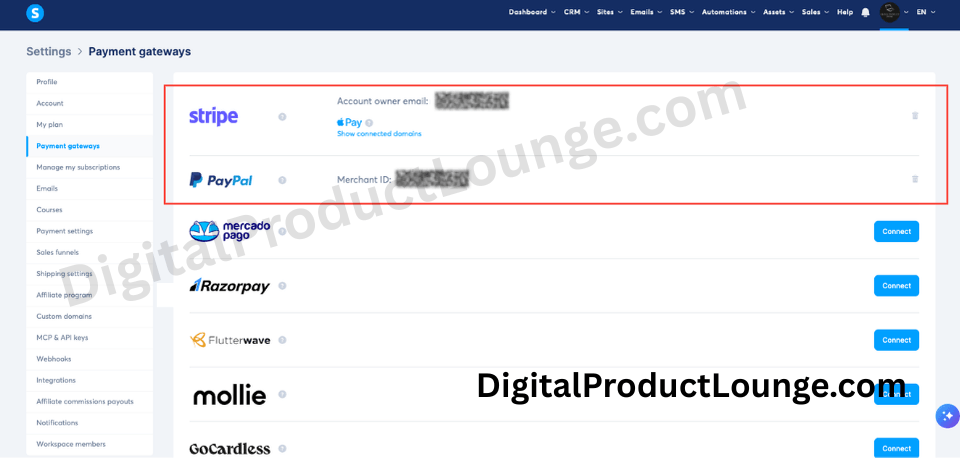Click the help icon next to Flutterwave

tap(282, 340)
